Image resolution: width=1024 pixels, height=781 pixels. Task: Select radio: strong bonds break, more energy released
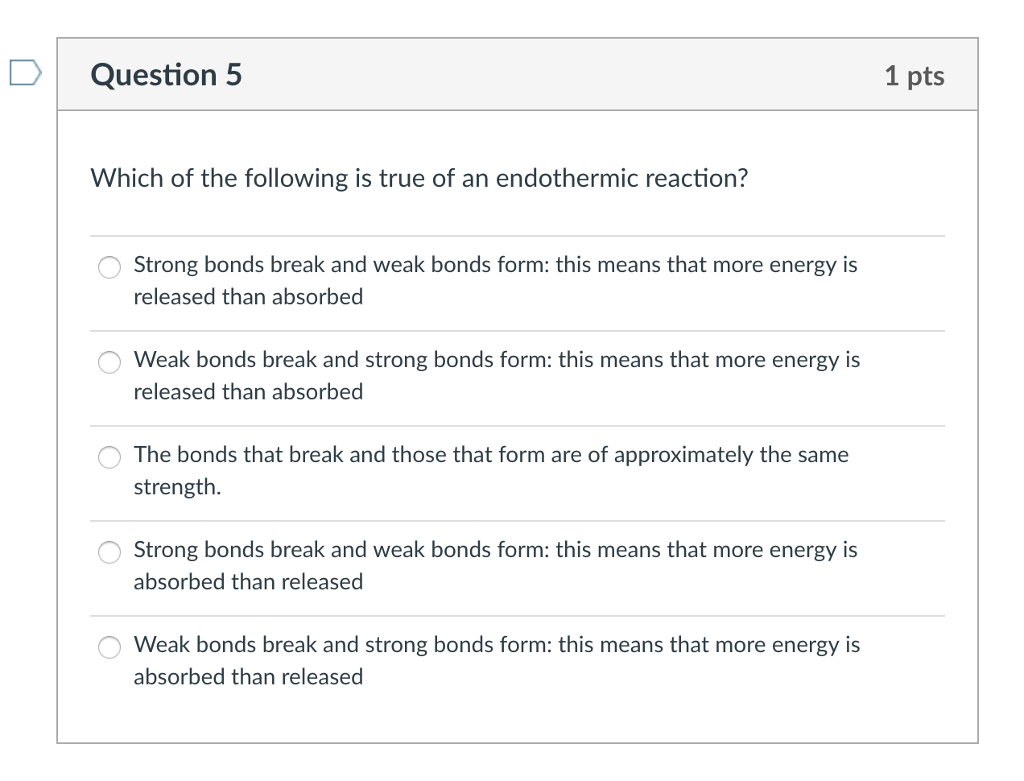109,267
